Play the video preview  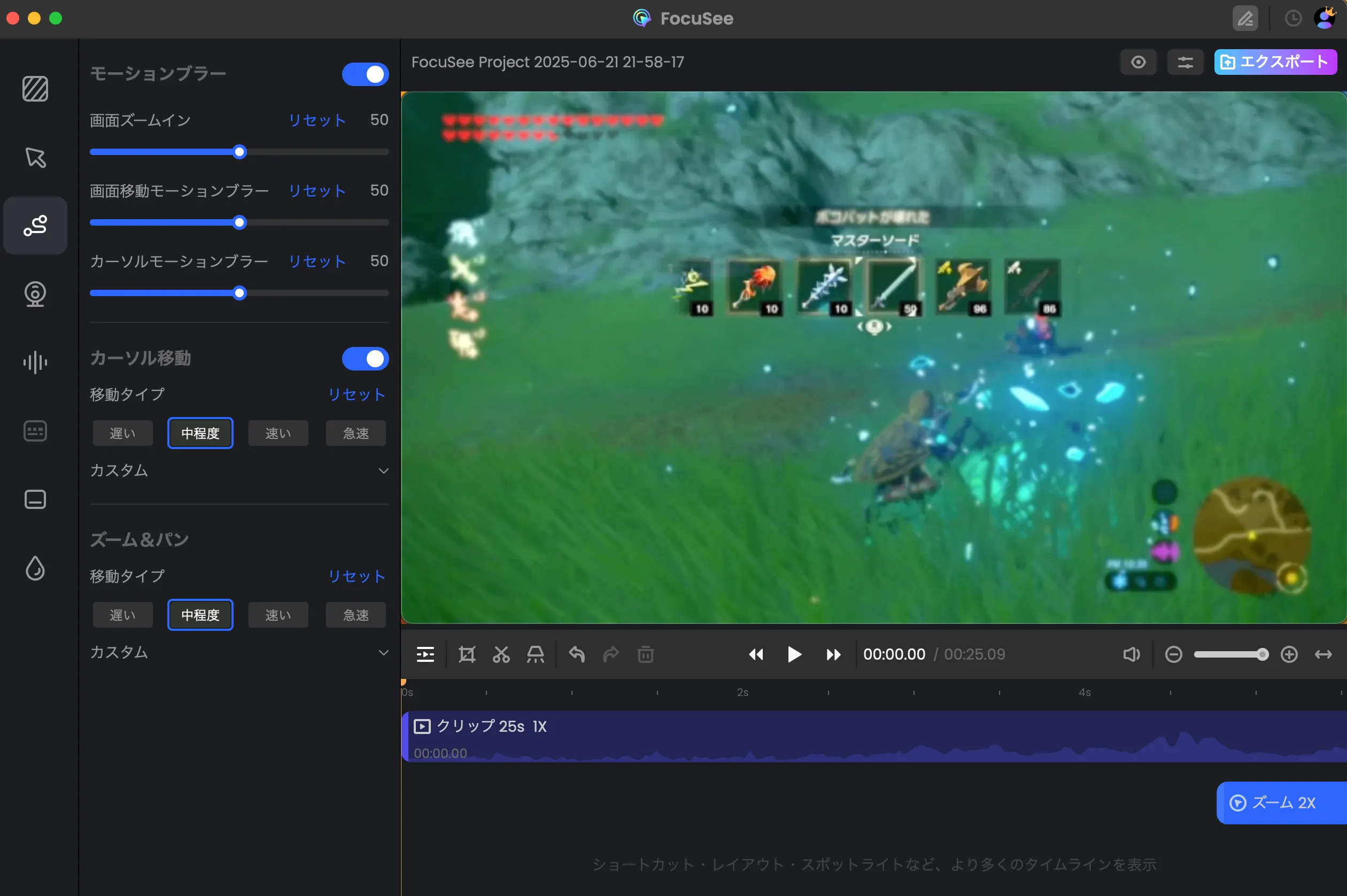794,654
